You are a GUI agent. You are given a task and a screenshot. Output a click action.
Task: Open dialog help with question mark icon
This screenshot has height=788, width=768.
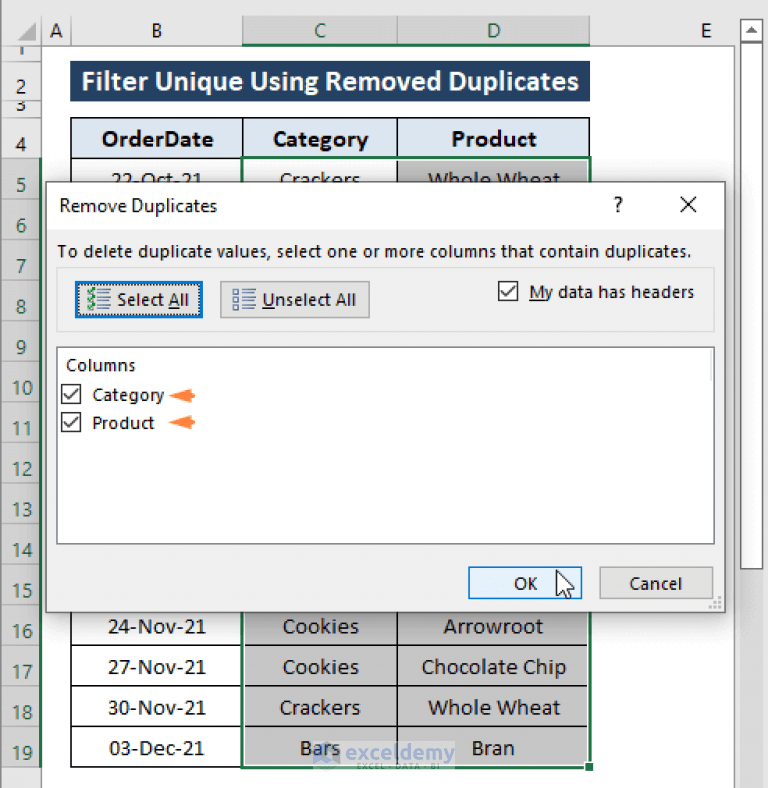click(618, 205)
